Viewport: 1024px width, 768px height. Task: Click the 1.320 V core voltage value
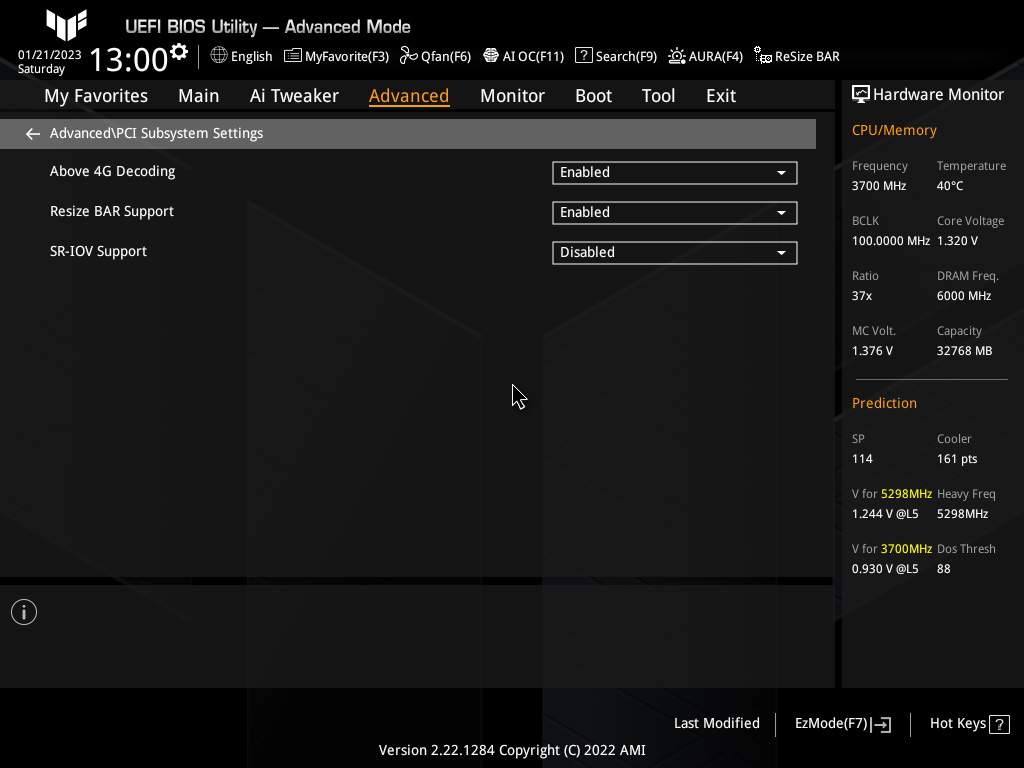pos(957,241)
